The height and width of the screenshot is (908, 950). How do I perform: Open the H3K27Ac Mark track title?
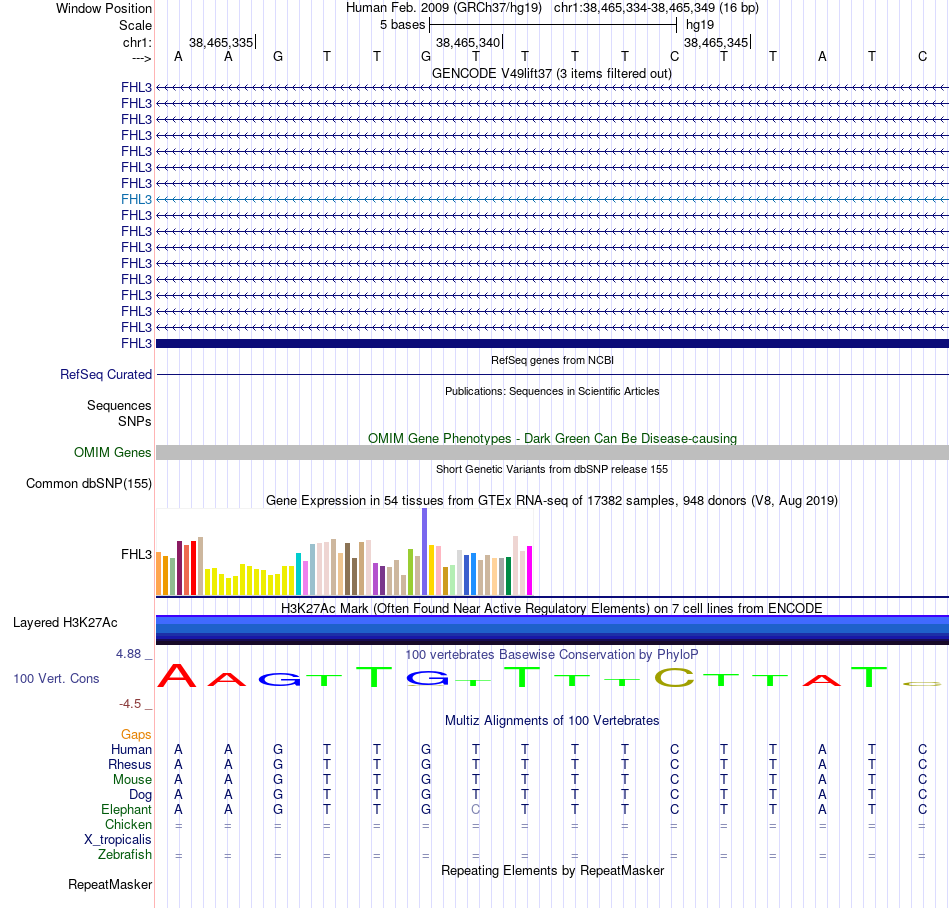click(552, 608)
